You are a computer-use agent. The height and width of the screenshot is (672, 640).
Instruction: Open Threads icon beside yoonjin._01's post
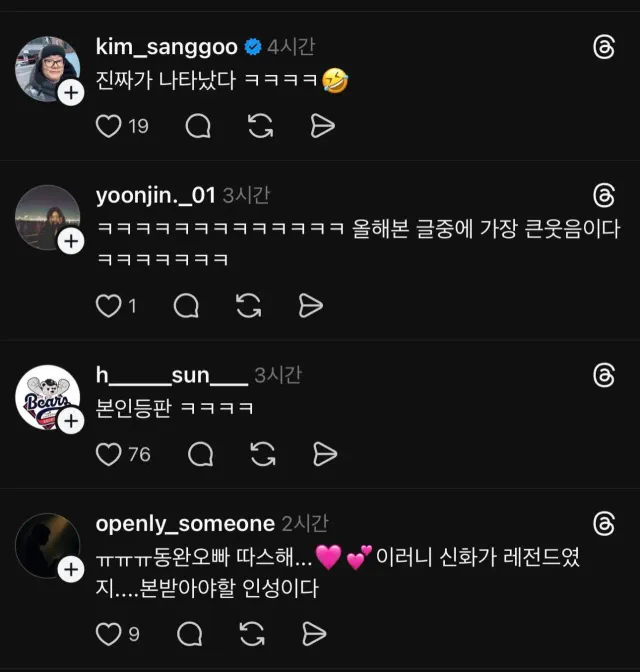604,195
